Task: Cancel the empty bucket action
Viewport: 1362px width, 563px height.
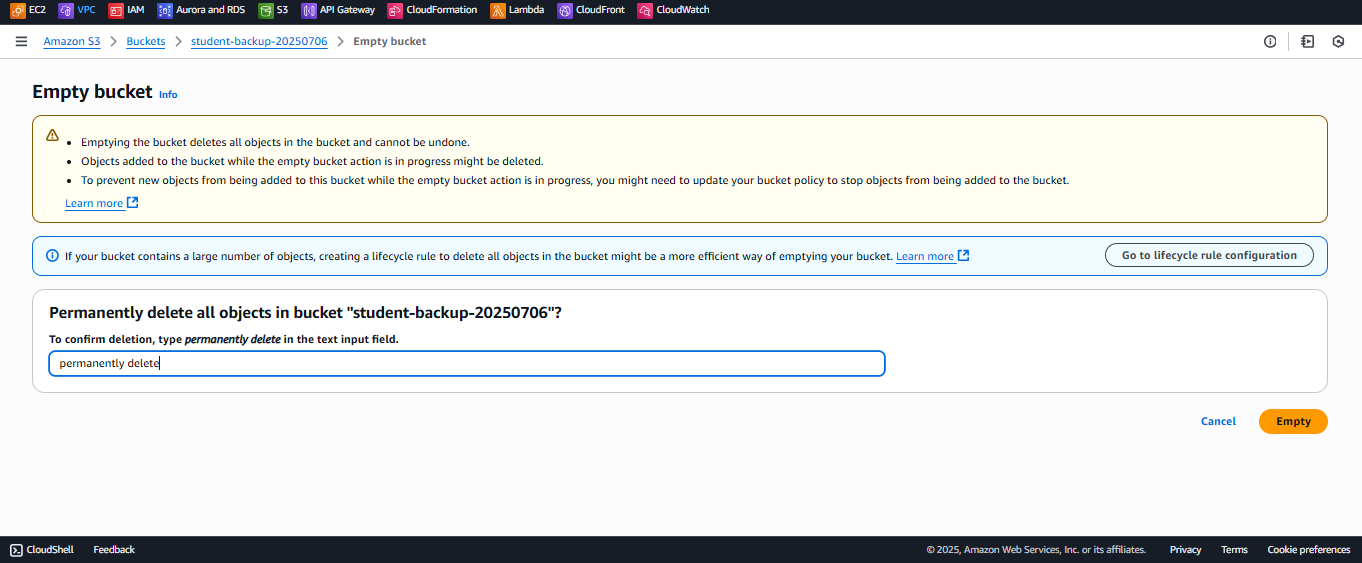Action: pyautogui.click(x=1218, y=422)
